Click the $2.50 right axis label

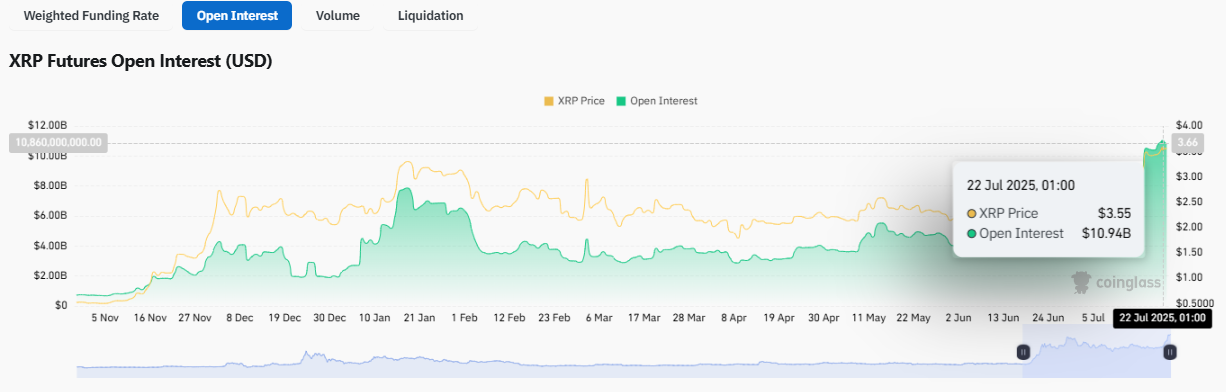[x=1189, y=202]
